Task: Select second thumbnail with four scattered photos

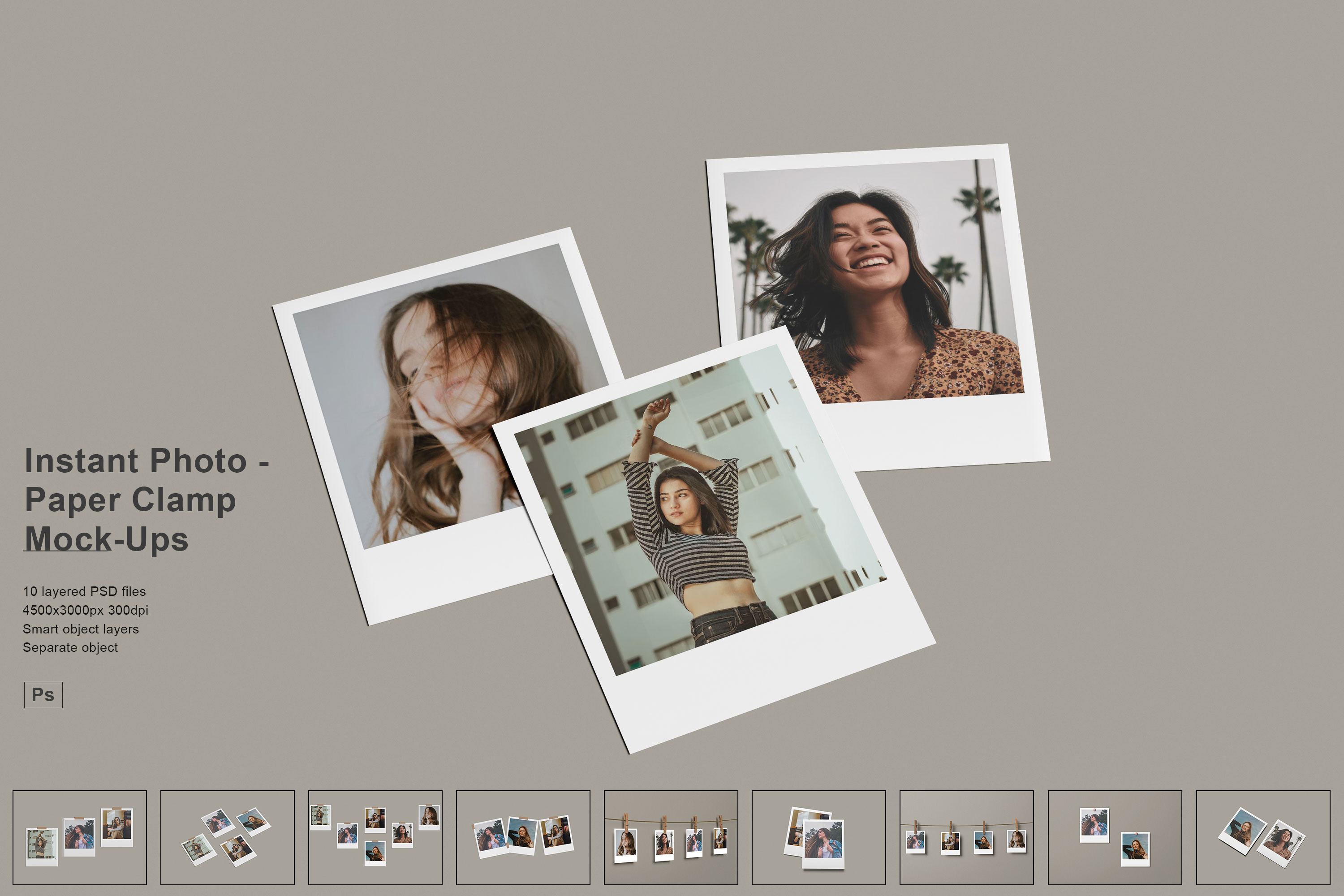Action: (228, 837)
